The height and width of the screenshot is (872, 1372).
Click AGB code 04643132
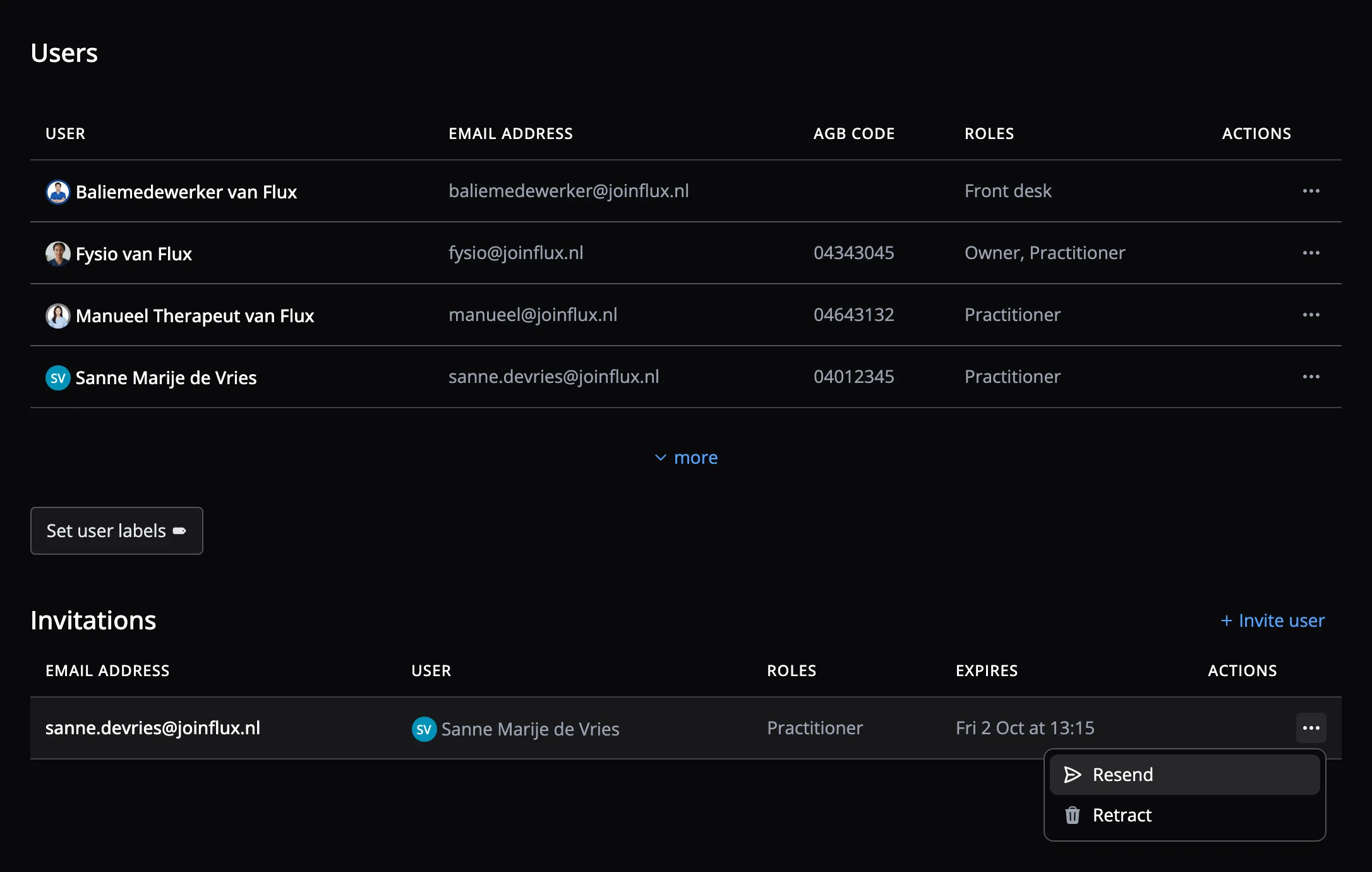854,315
